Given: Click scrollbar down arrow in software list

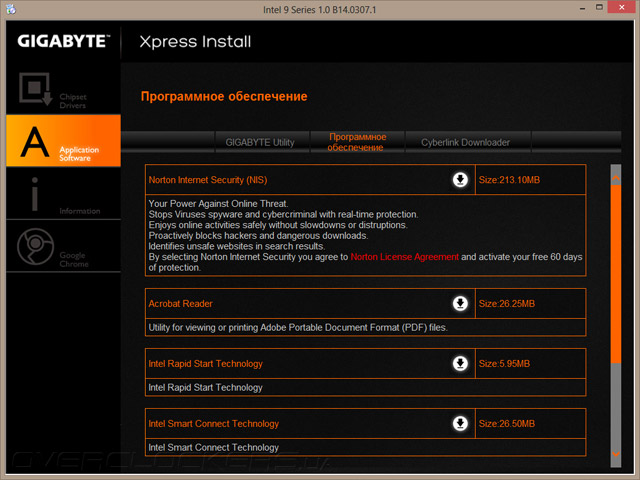Looking at the screenshot, I should pyautogui.click(x=616, y=454).
